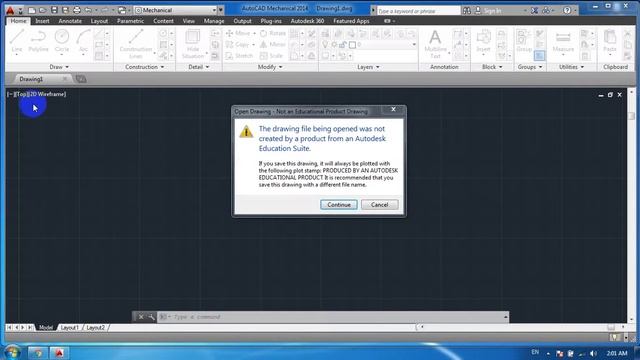Click the Save icon in quick access toolbar
The image size is (640, 360).
54,10
